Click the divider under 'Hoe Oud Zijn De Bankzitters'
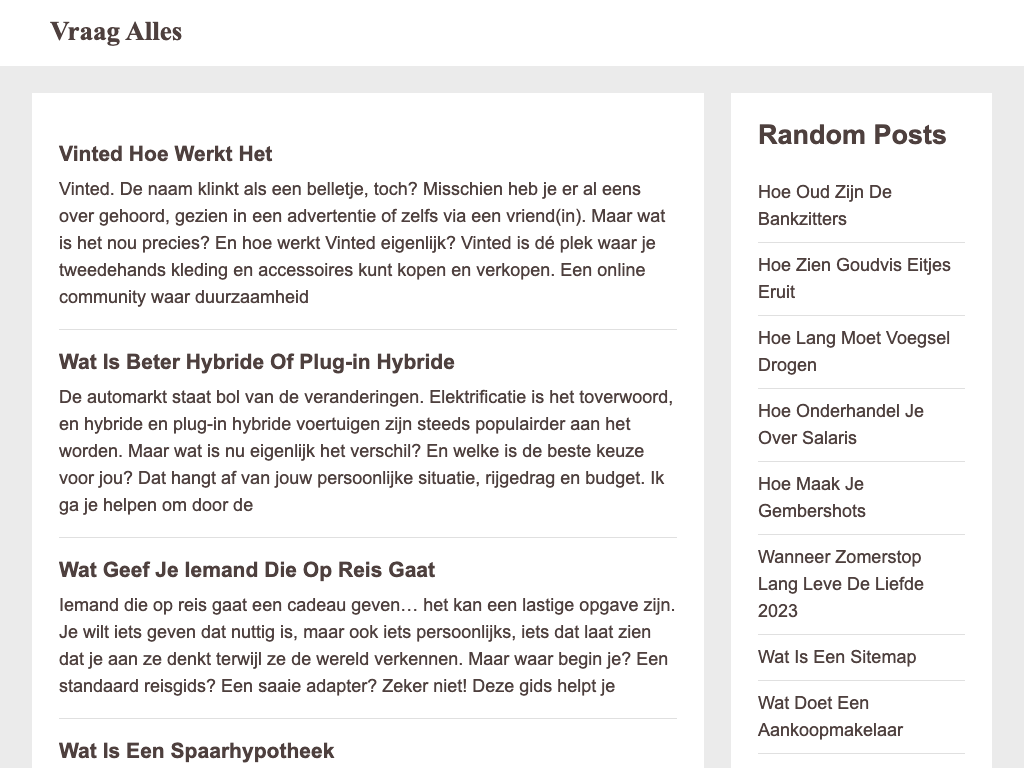The width and height of the screenshot is (1024, 768). point(861,242)
